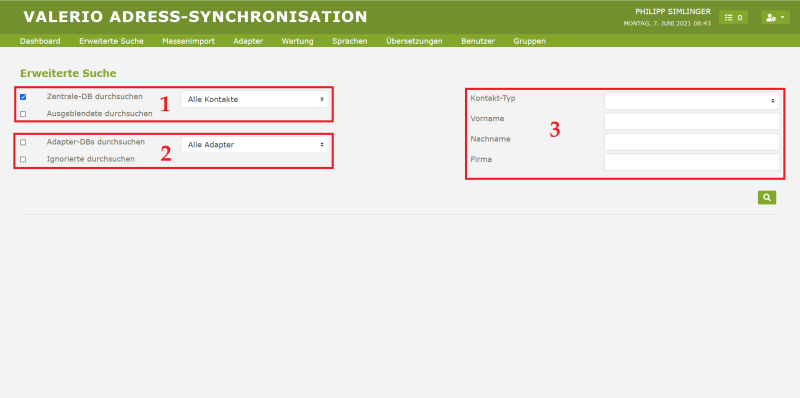Open the Kontakt-Typ dropdown
The image size is (800, 398).
(x=692, y=101)
